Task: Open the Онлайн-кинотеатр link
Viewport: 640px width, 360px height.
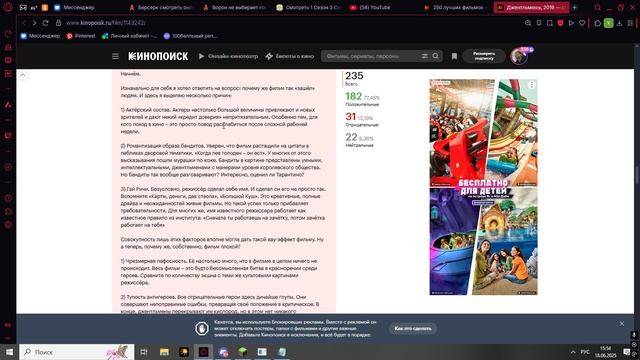Action: pos(228,56)
